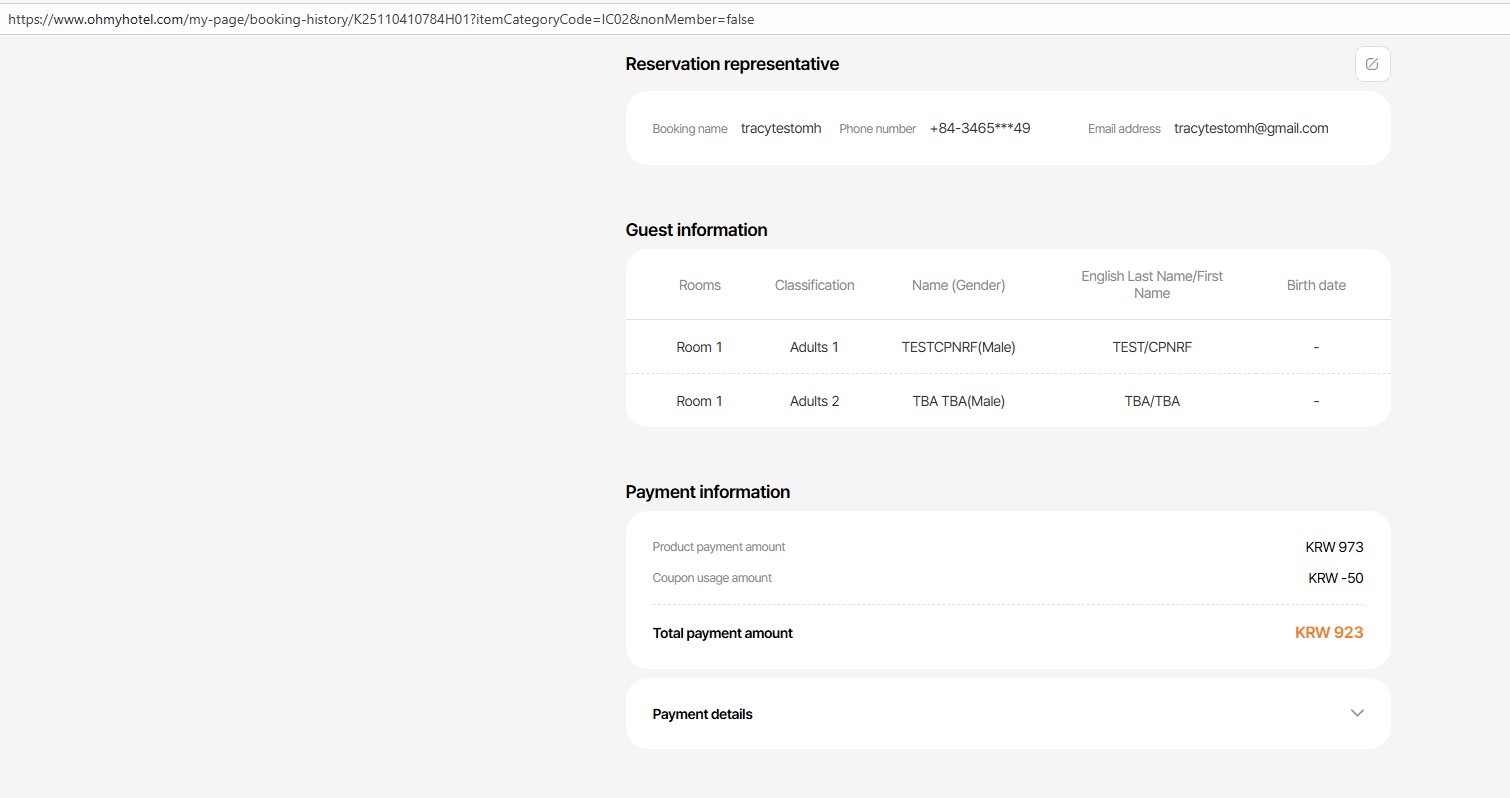Click the Name (Gender) column header

click(958, 285)
